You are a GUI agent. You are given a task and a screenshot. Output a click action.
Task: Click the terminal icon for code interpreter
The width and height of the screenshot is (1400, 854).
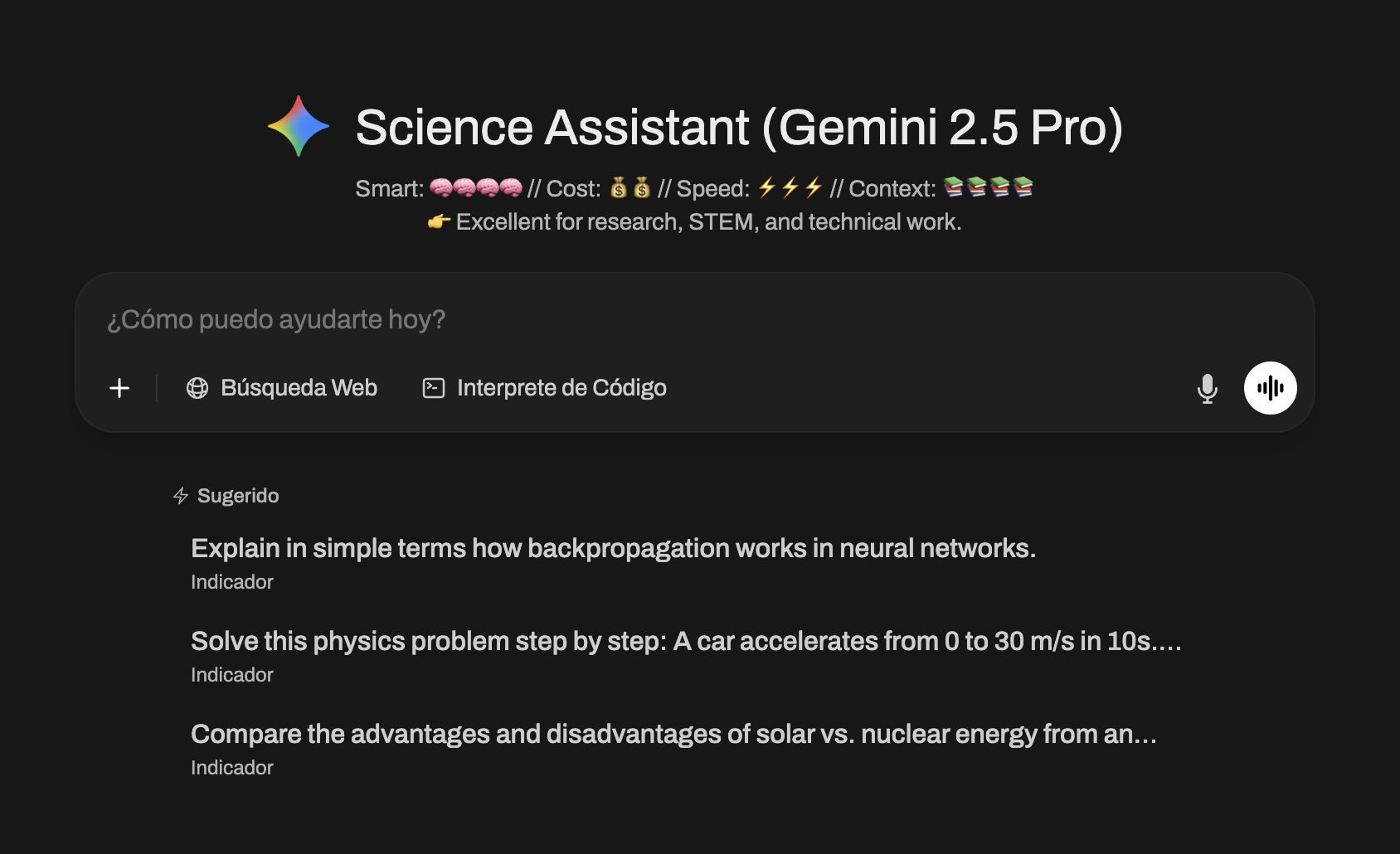pos(434,388)
